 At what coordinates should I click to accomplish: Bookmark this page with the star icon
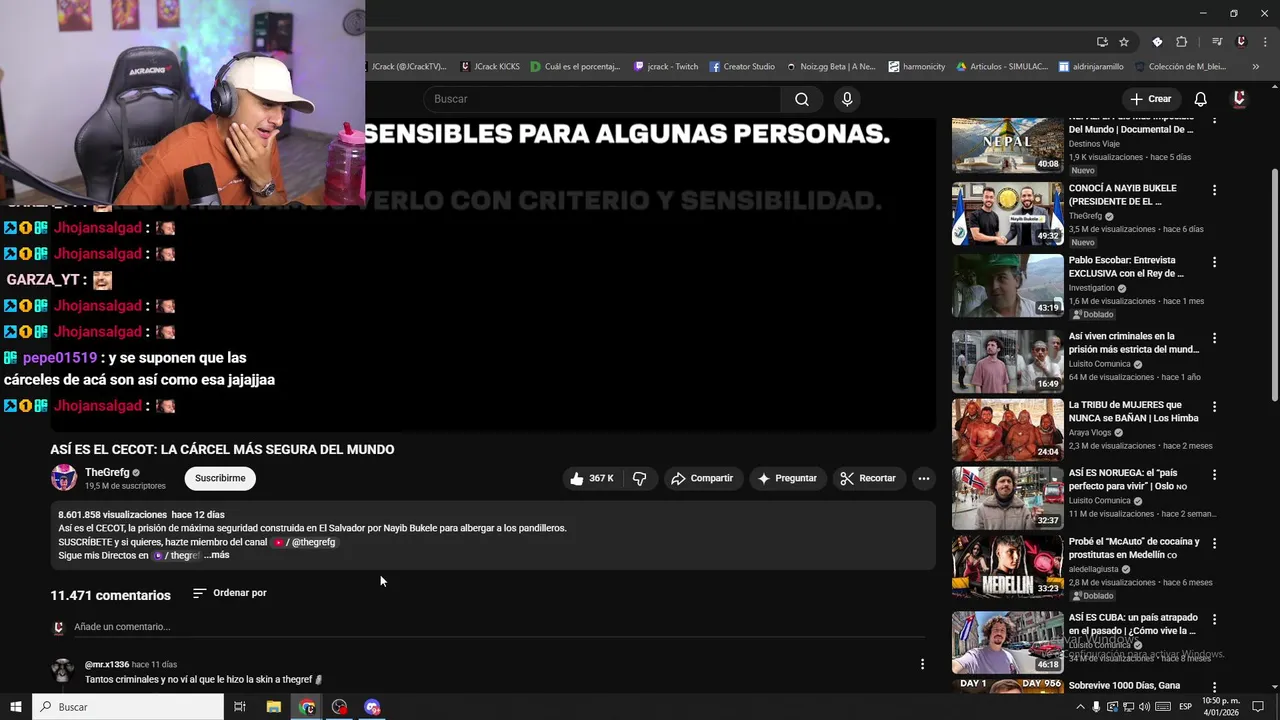[x=1124, y=42]
